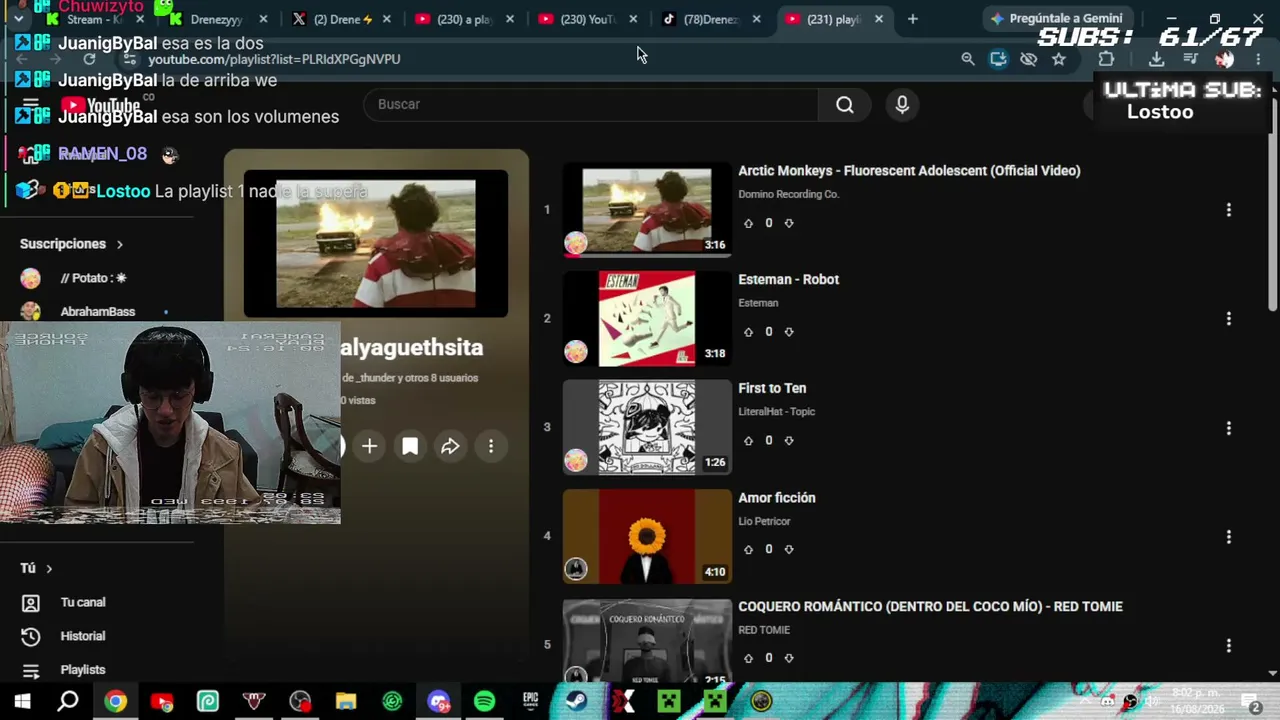
Task: Switch to the Stream - Kick tab
Action: click(93, 19)
